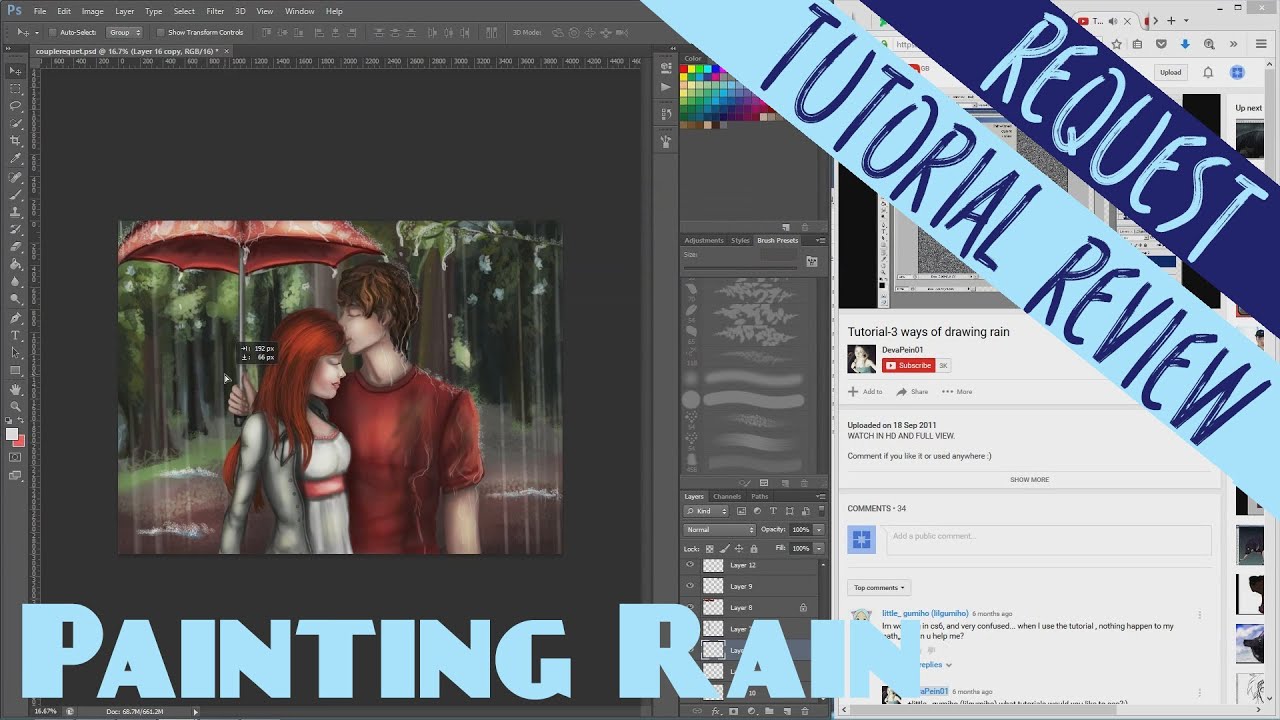Click the red Subscribe button
Viewport: 1280px width, 720px height.
(908, 365)
